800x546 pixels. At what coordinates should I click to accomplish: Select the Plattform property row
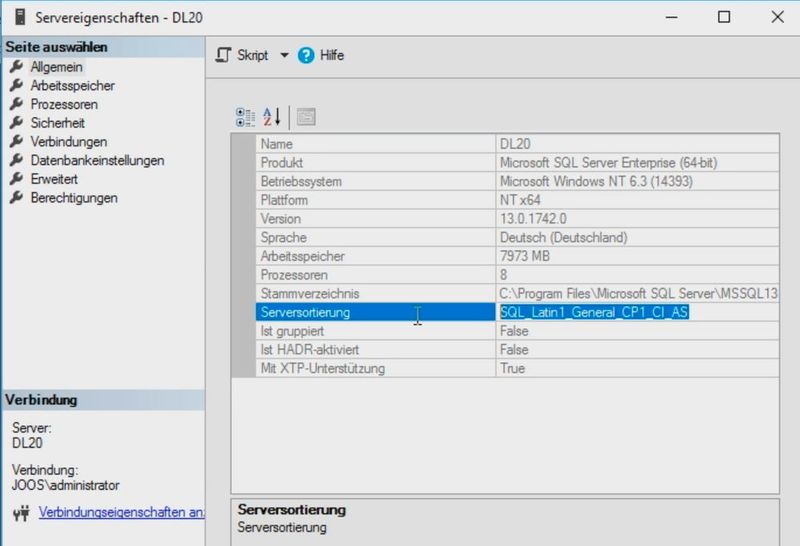[x=517, y=200]
